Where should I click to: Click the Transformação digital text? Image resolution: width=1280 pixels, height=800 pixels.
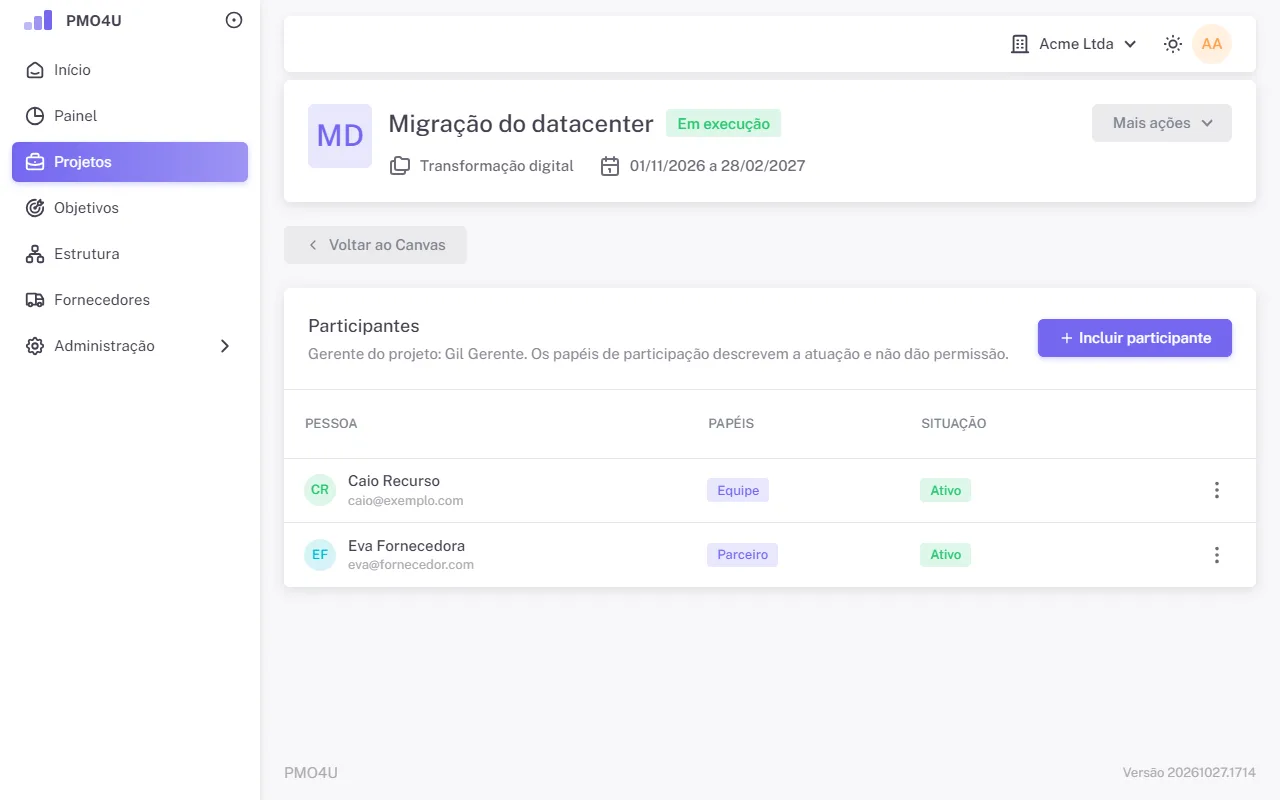[x=497, y=166]
